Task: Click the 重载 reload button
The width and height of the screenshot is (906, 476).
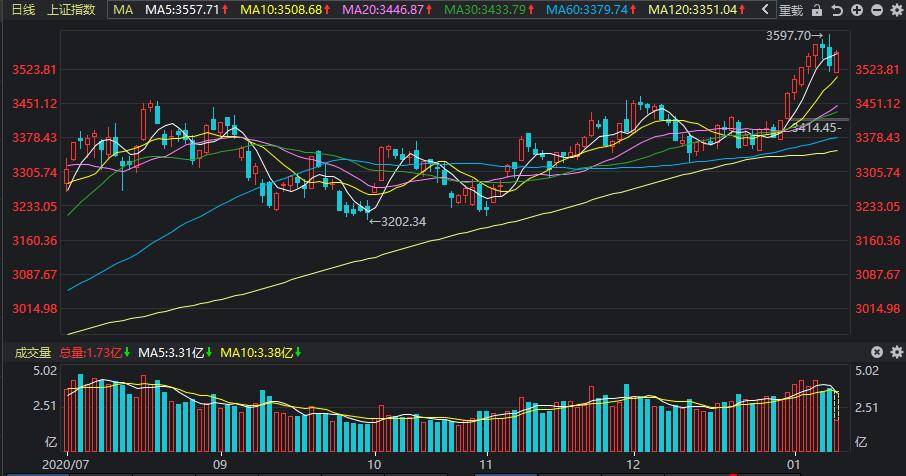Action: click(x=790, y=10)
